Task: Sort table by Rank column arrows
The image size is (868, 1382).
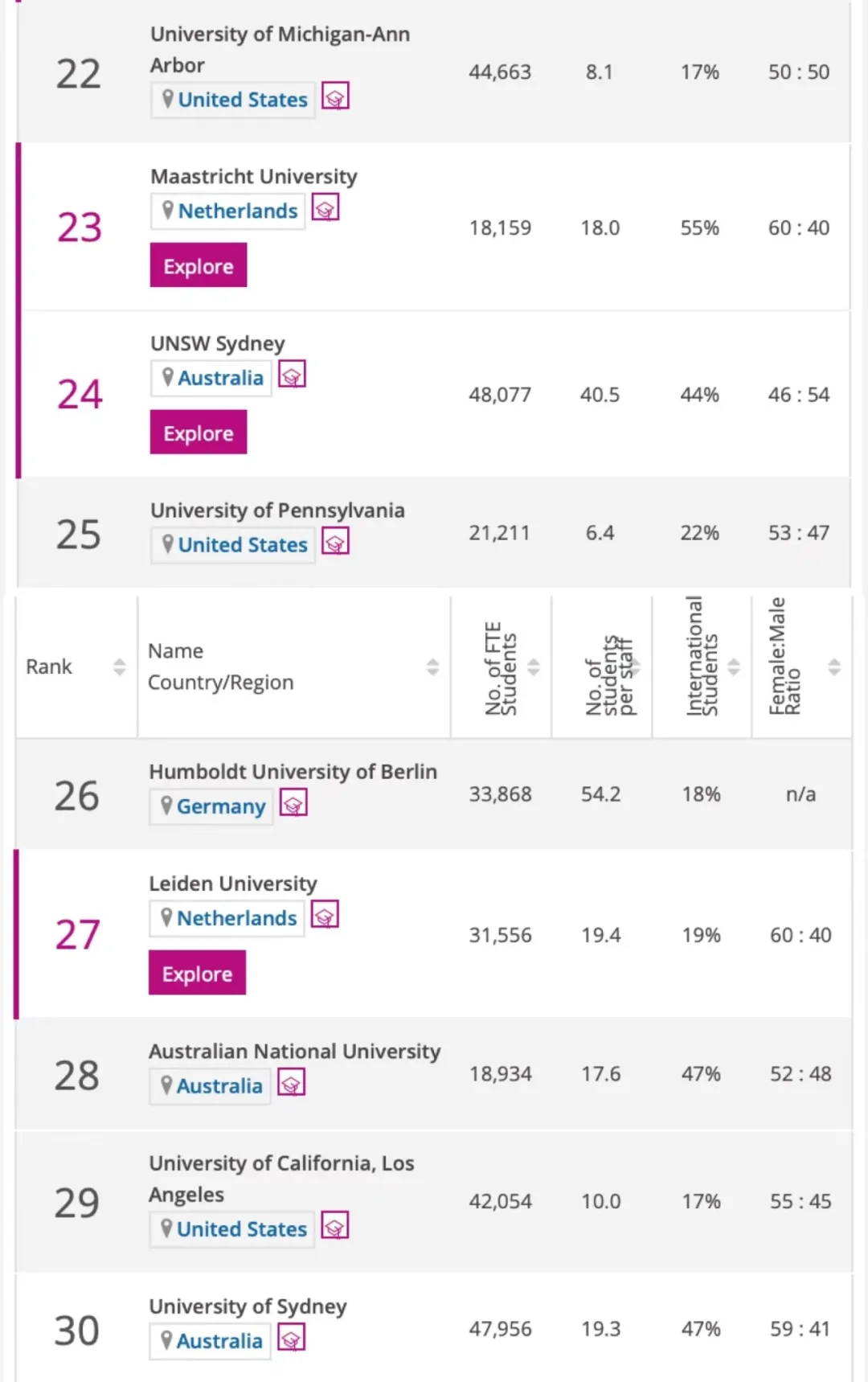Action: (x=120, y=666)
